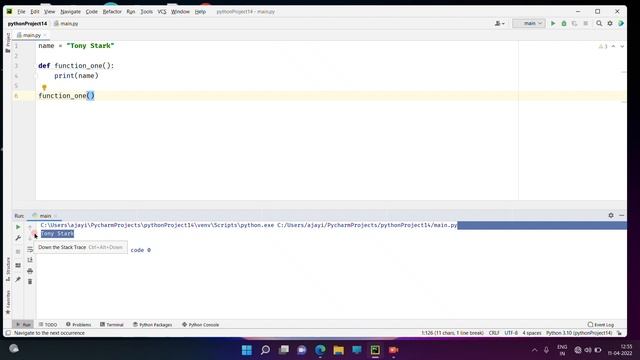Click Stop square in Run panel sidebar

18,251
